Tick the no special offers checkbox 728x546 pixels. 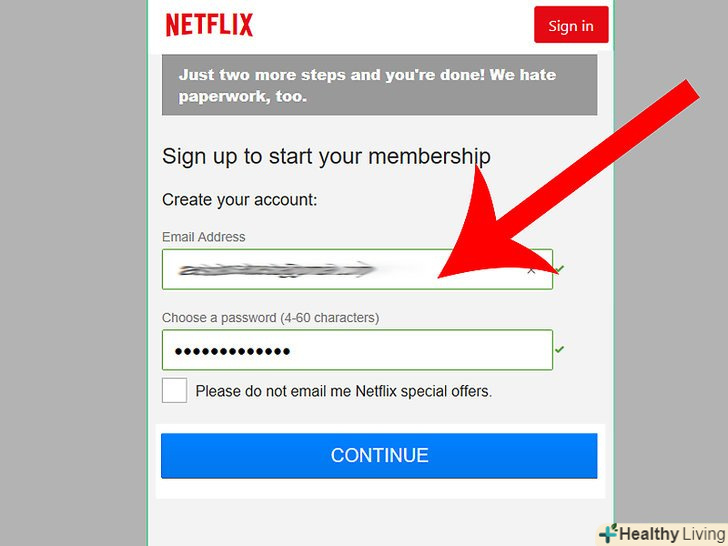(175, 390)
